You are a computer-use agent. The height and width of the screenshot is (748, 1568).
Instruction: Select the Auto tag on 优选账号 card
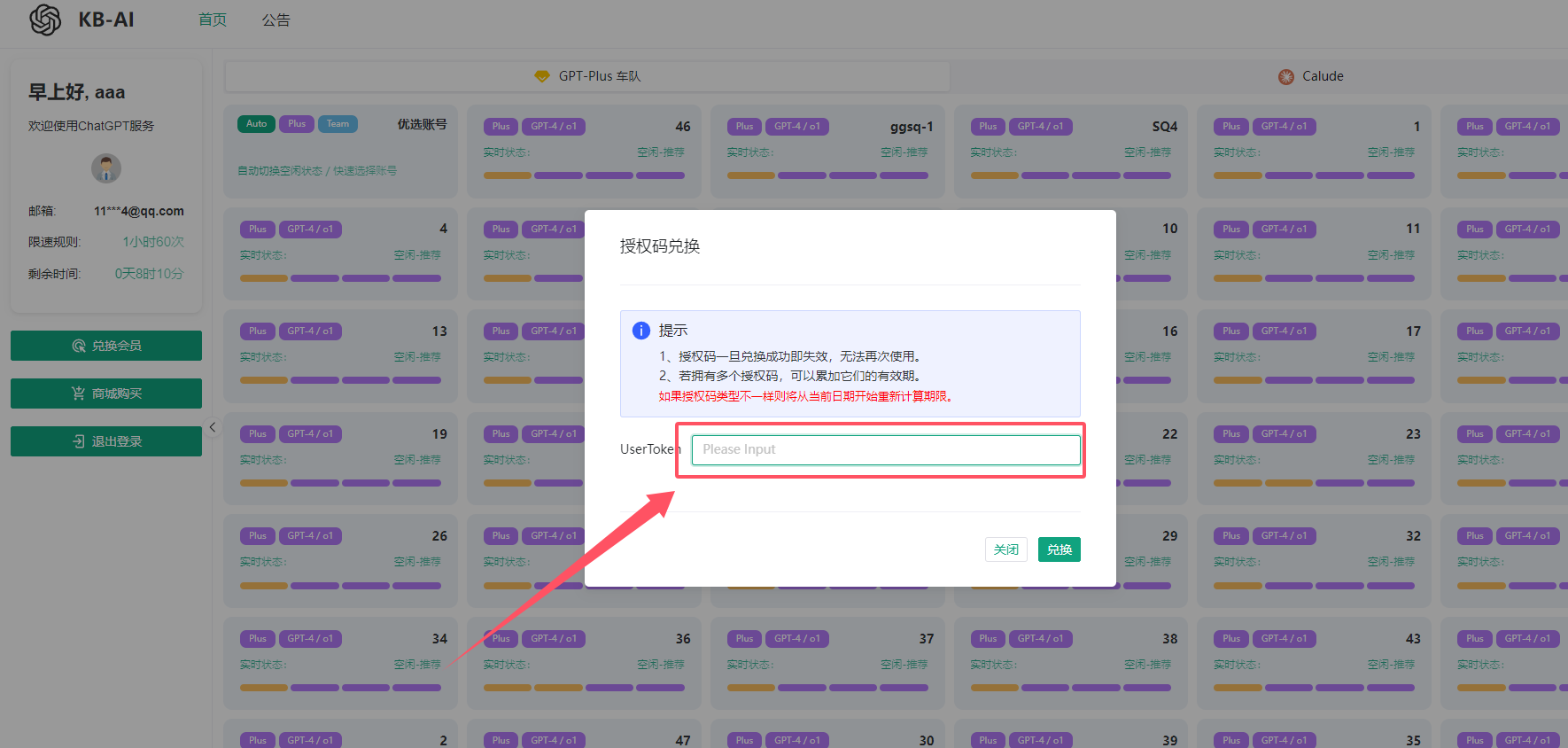256,124
